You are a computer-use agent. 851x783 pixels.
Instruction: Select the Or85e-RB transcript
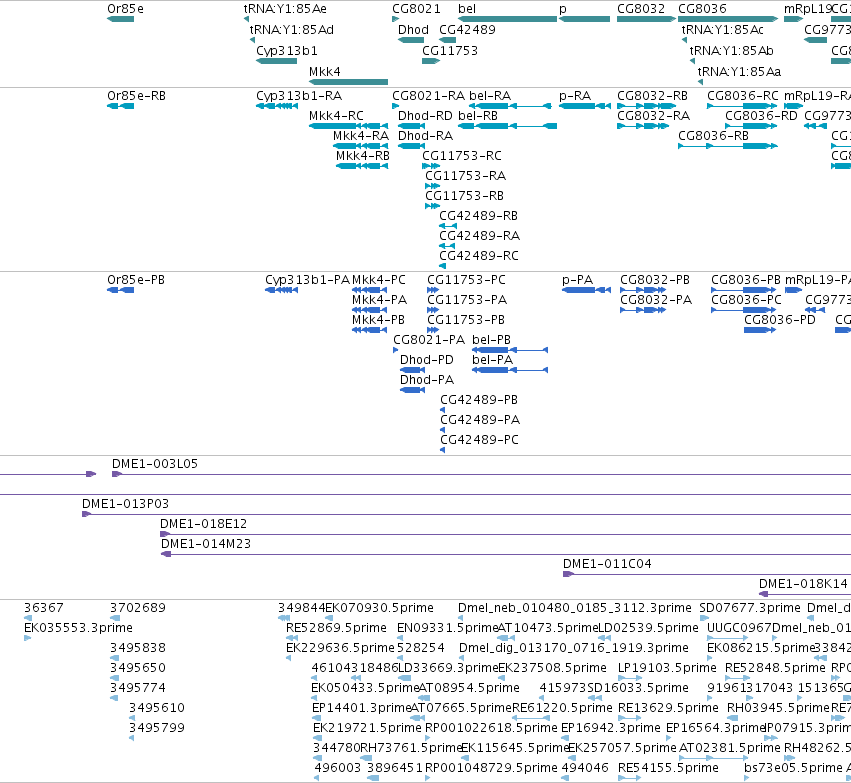[120, 106]
